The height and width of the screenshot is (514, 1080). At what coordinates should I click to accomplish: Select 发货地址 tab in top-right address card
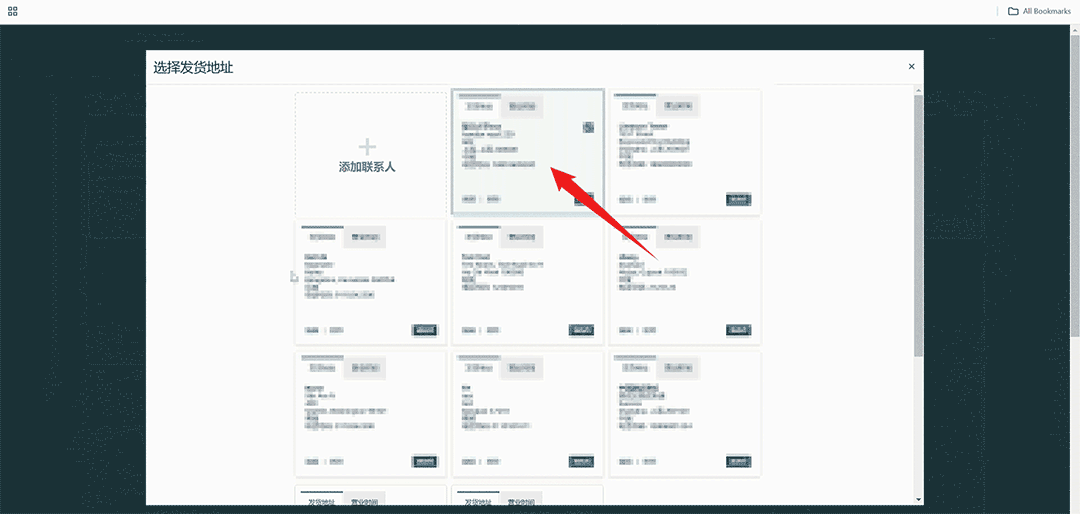click(x=635, y=107)
